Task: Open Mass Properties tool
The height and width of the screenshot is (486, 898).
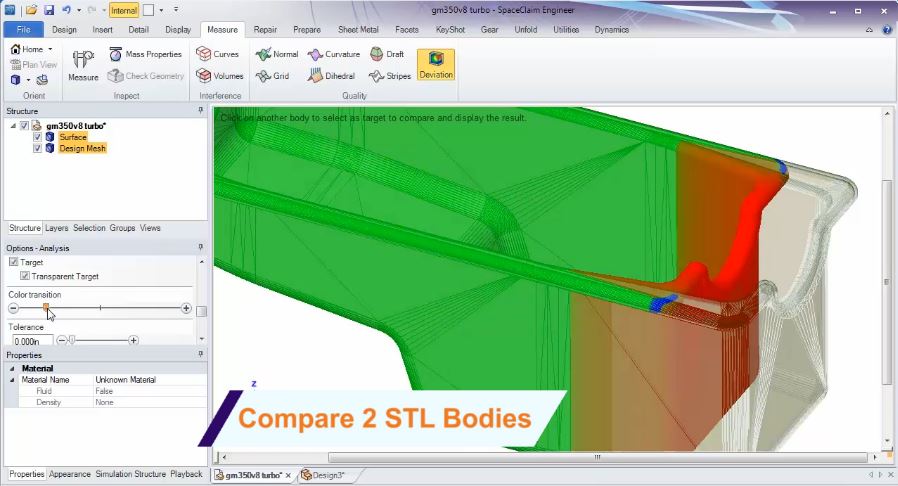Action: 145,54
